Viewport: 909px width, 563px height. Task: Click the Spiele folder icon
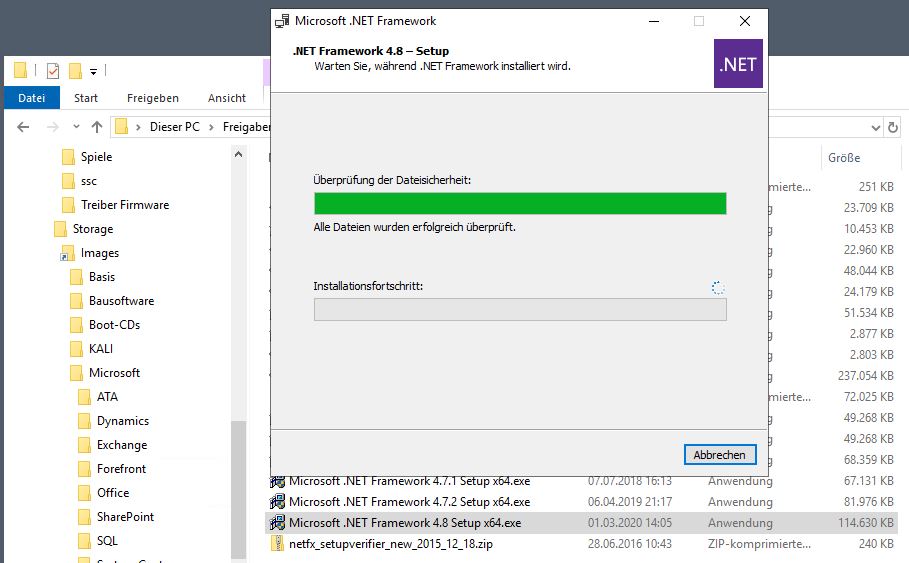pyautogui.click(x=68, y=157)
